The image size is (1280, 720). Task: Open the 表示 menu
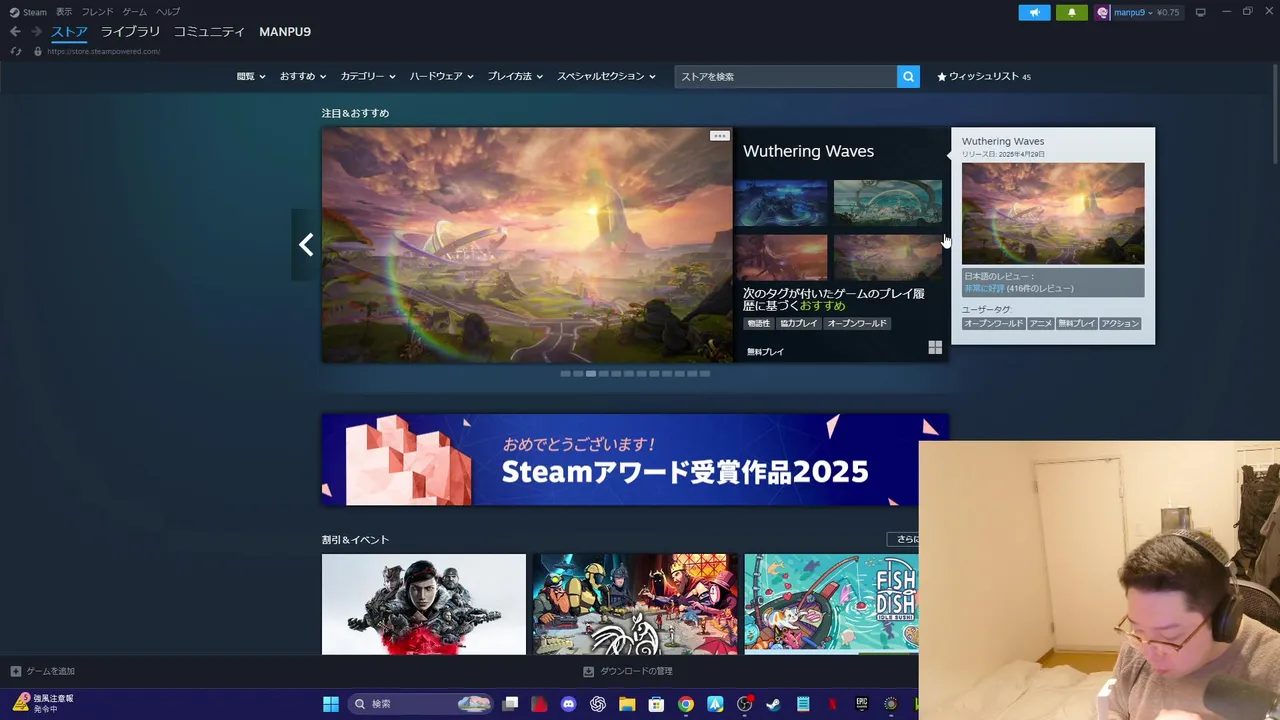pos(64,12)
